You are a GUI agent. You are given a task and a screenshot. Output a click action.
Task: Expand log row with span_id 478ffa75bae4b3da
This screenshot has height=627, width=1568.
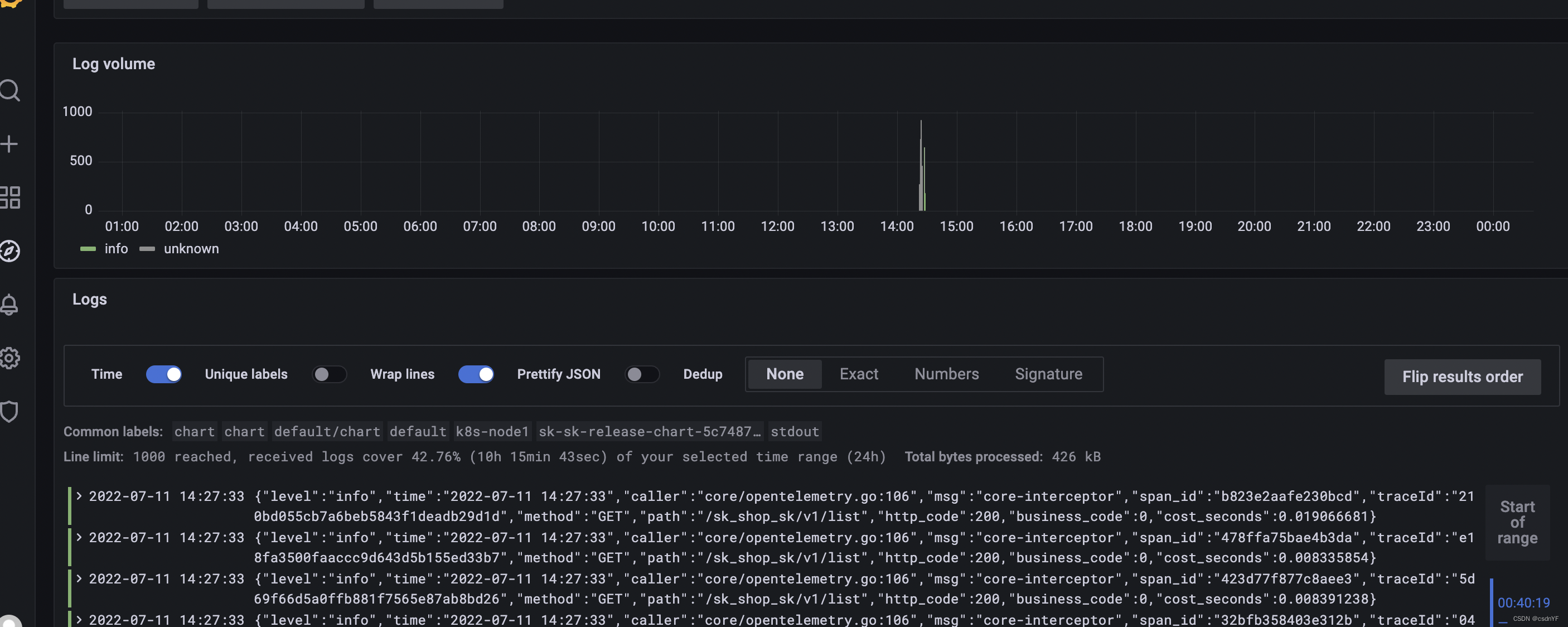79,538
